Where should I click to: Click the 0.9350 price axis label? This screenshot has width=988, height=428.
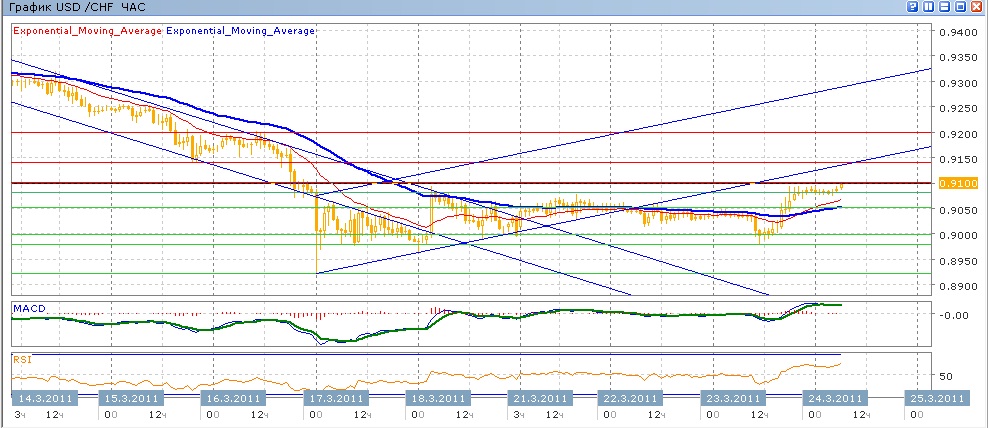pyautogui.click(x=958, y=57)
